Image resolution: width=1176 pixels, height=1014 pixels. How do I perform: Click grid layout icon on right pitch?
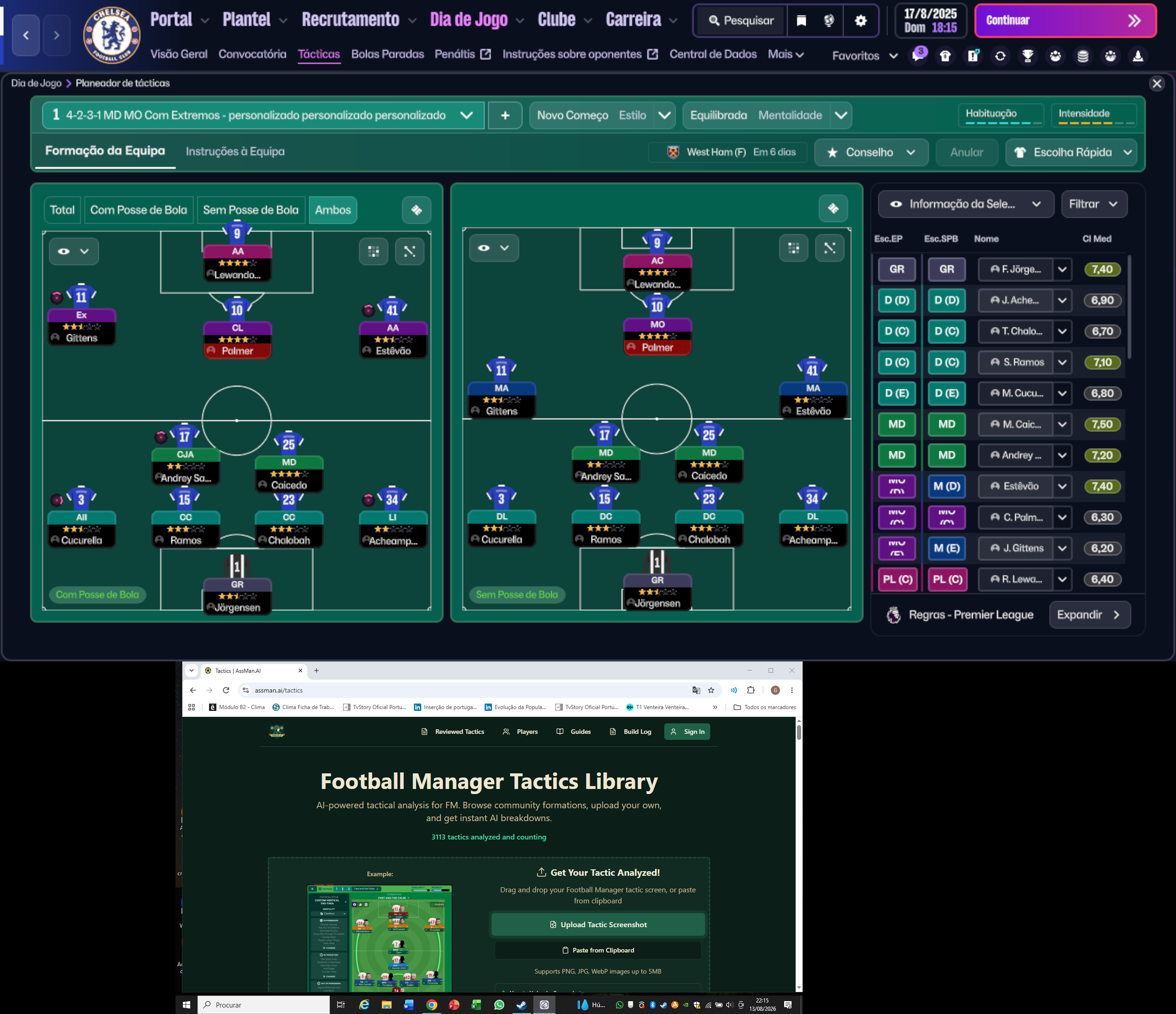pos(793,248)
